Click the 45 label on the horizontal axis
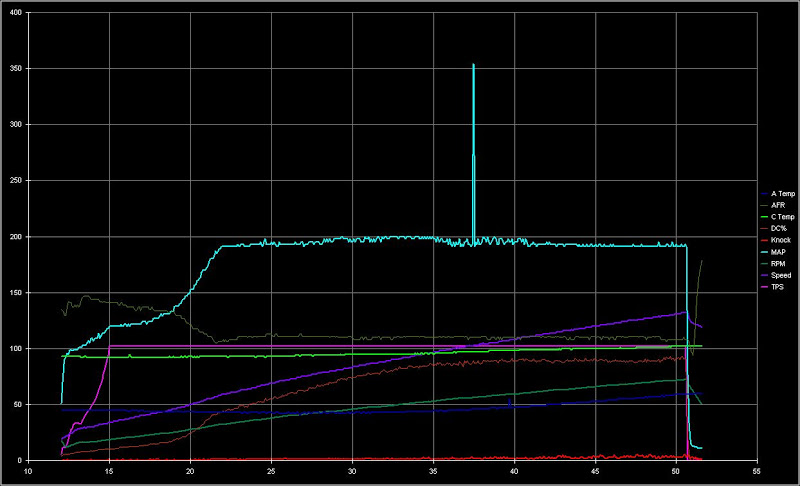 click(x=595, y=471)
